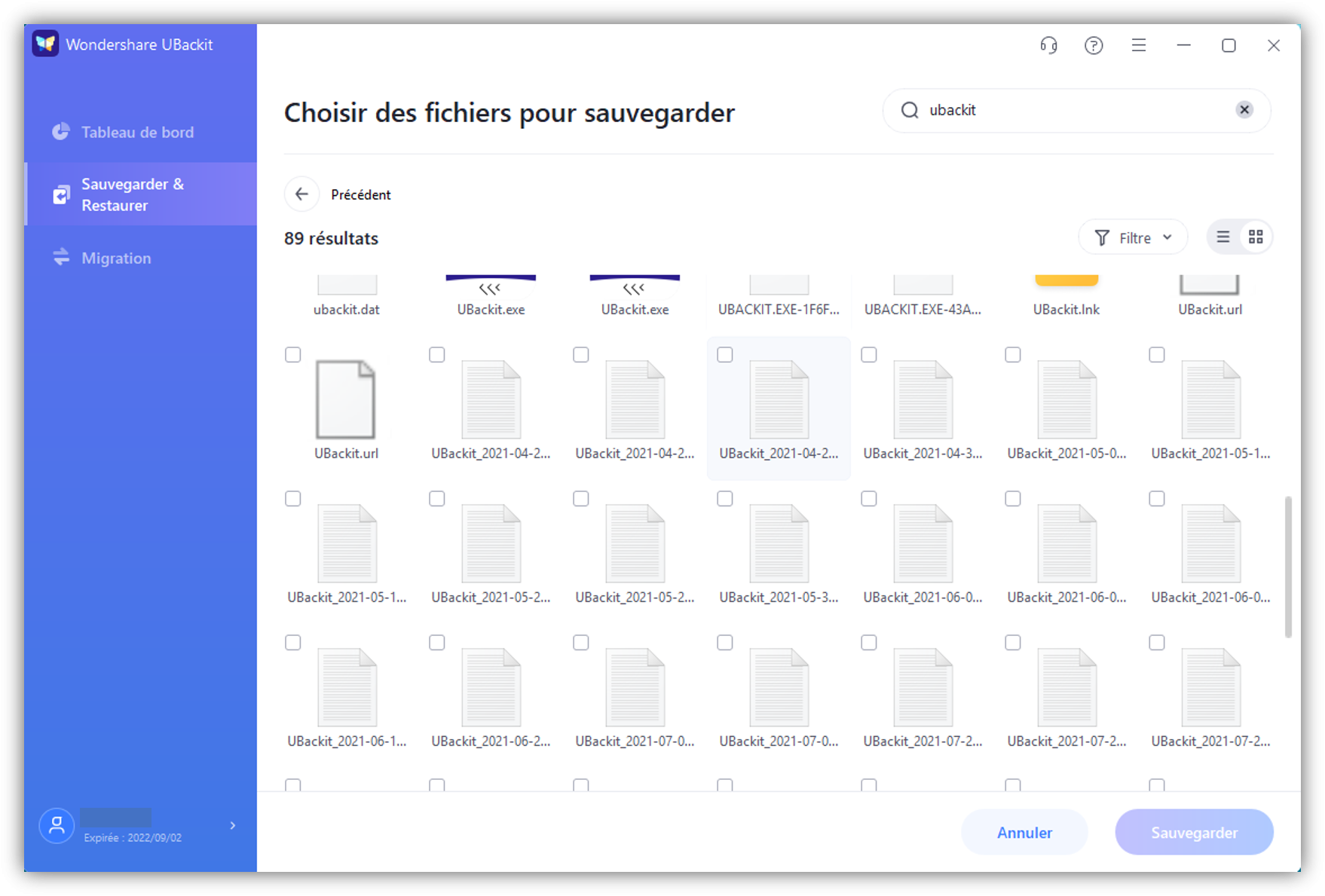Viewport: 1325px width, 896px height.
Task: Click the magnifier search icon
Action: click(910, 110)
